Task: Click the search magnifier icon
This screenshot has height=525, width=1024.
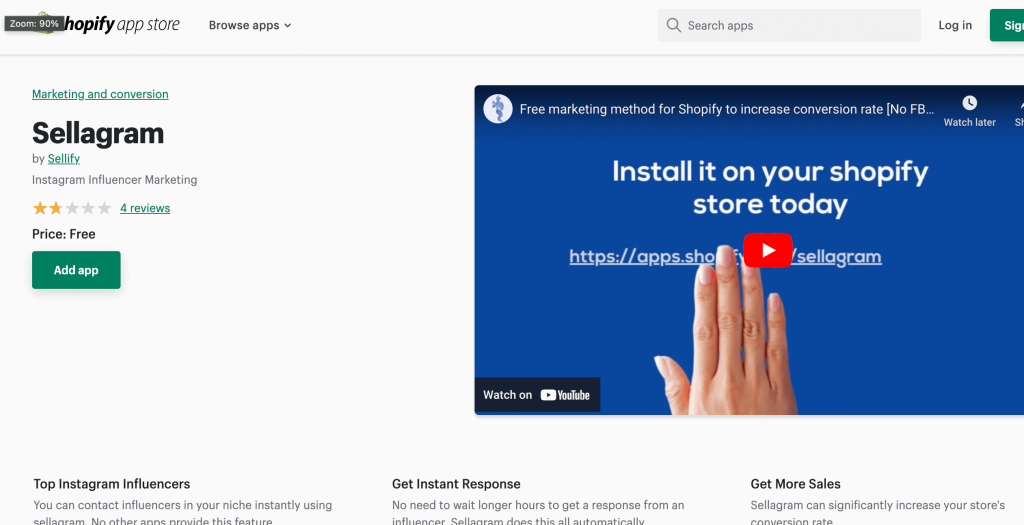Action: tap(673, 25)
